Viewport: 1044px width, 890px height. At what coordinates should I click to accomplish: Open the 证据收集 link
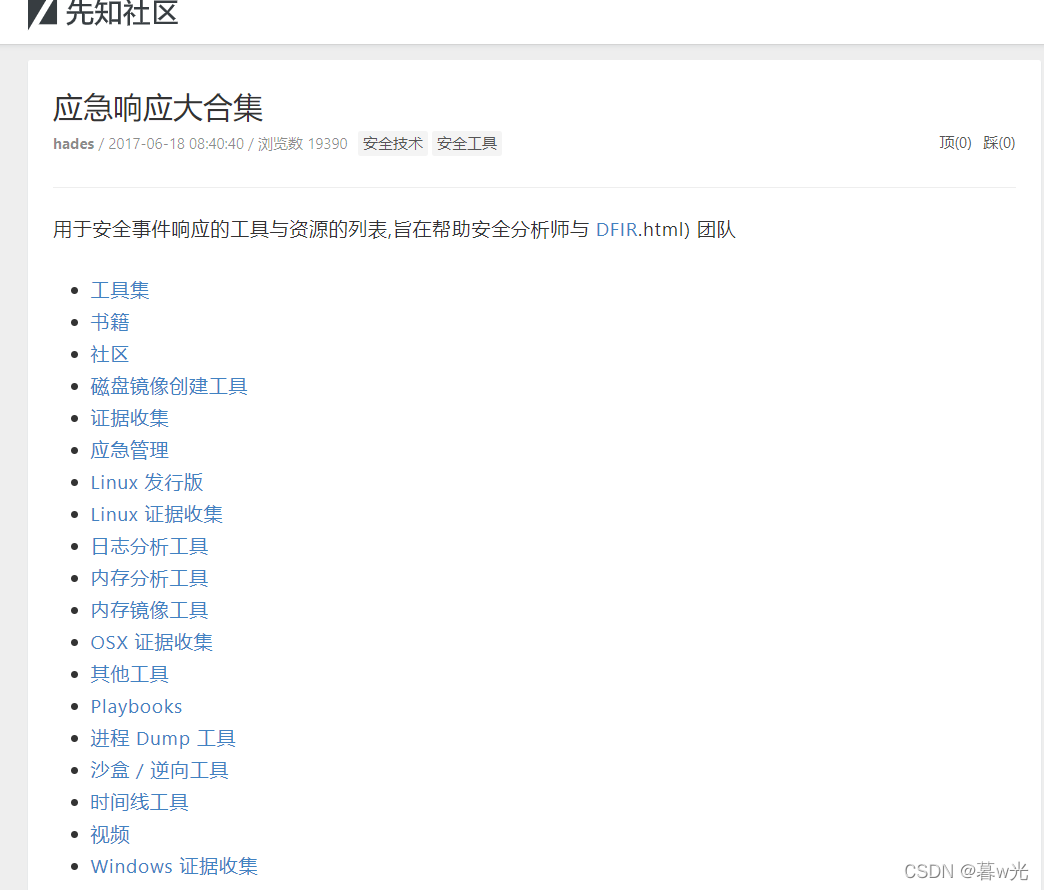(129, 418)
